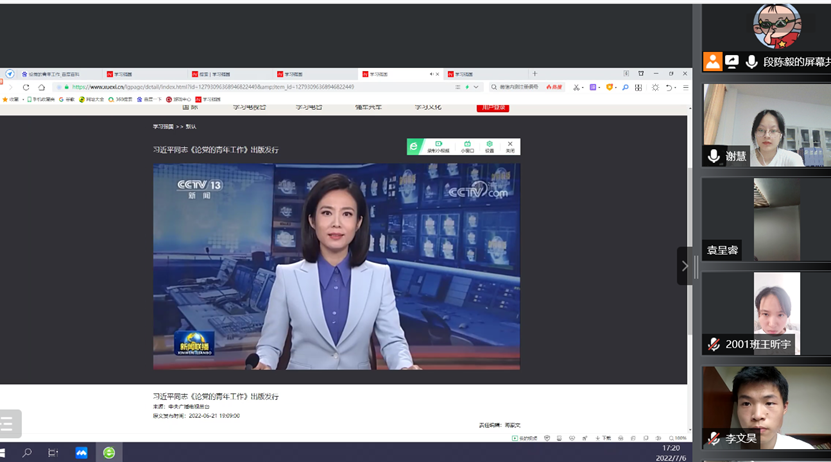Viewport: 831px width, 462px height.
Task: Click the Tencent Meeting icon in taskbar
Action: point(81,453)
